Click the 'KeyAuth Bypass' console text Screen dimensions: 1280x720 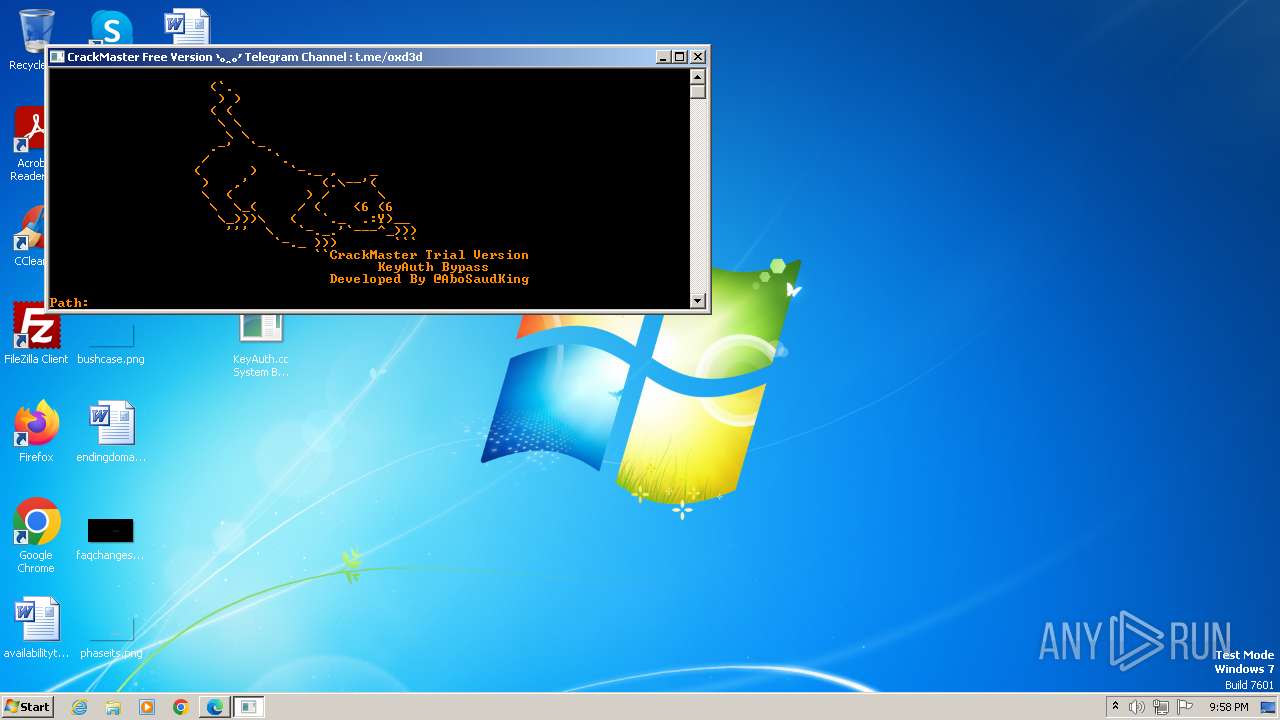click(x=433, y=267)
